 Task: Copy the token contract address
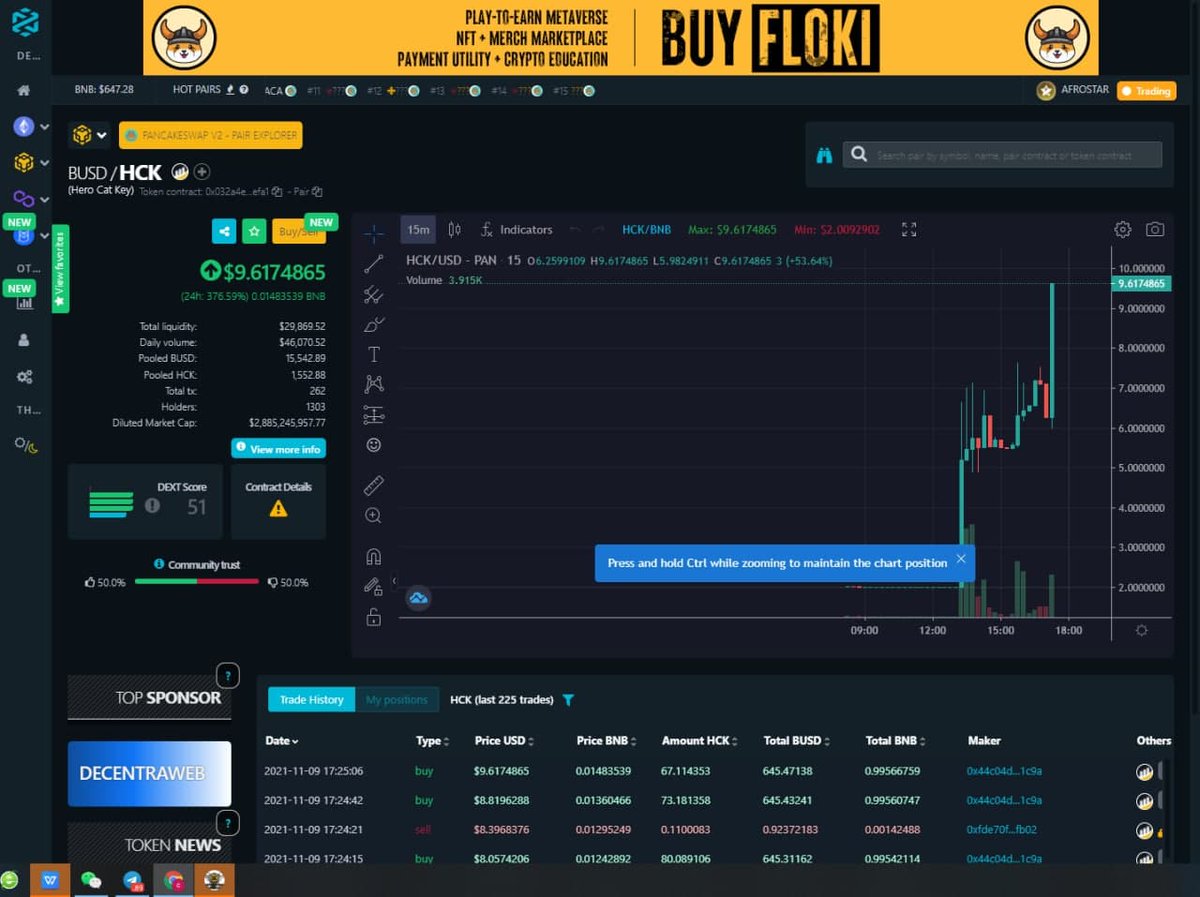[275, 191]
